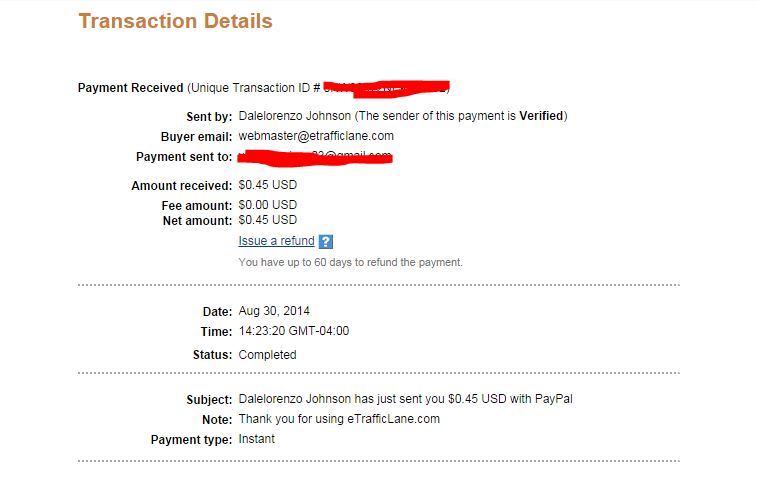Click the Transaction Details heading
The image size is (758, 483).
(175, 21)
